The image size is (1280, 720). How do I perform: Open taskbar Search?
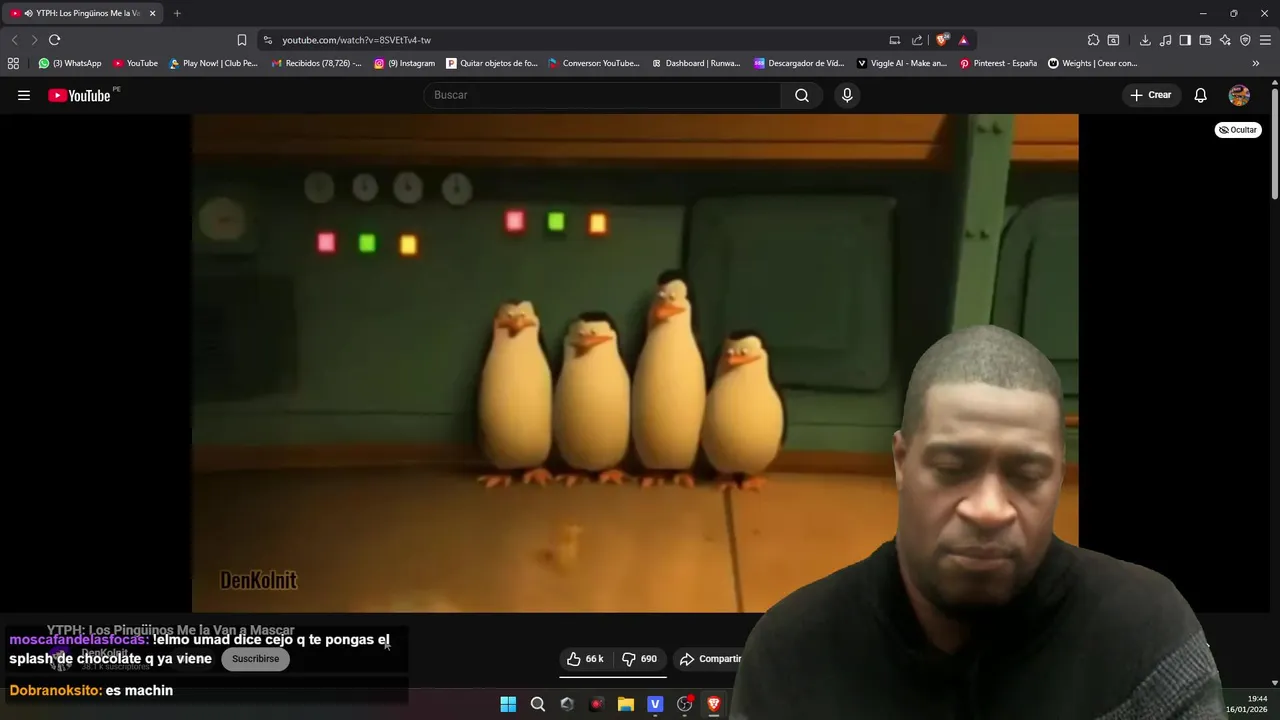pyautogui.click(x=538, y=704)
